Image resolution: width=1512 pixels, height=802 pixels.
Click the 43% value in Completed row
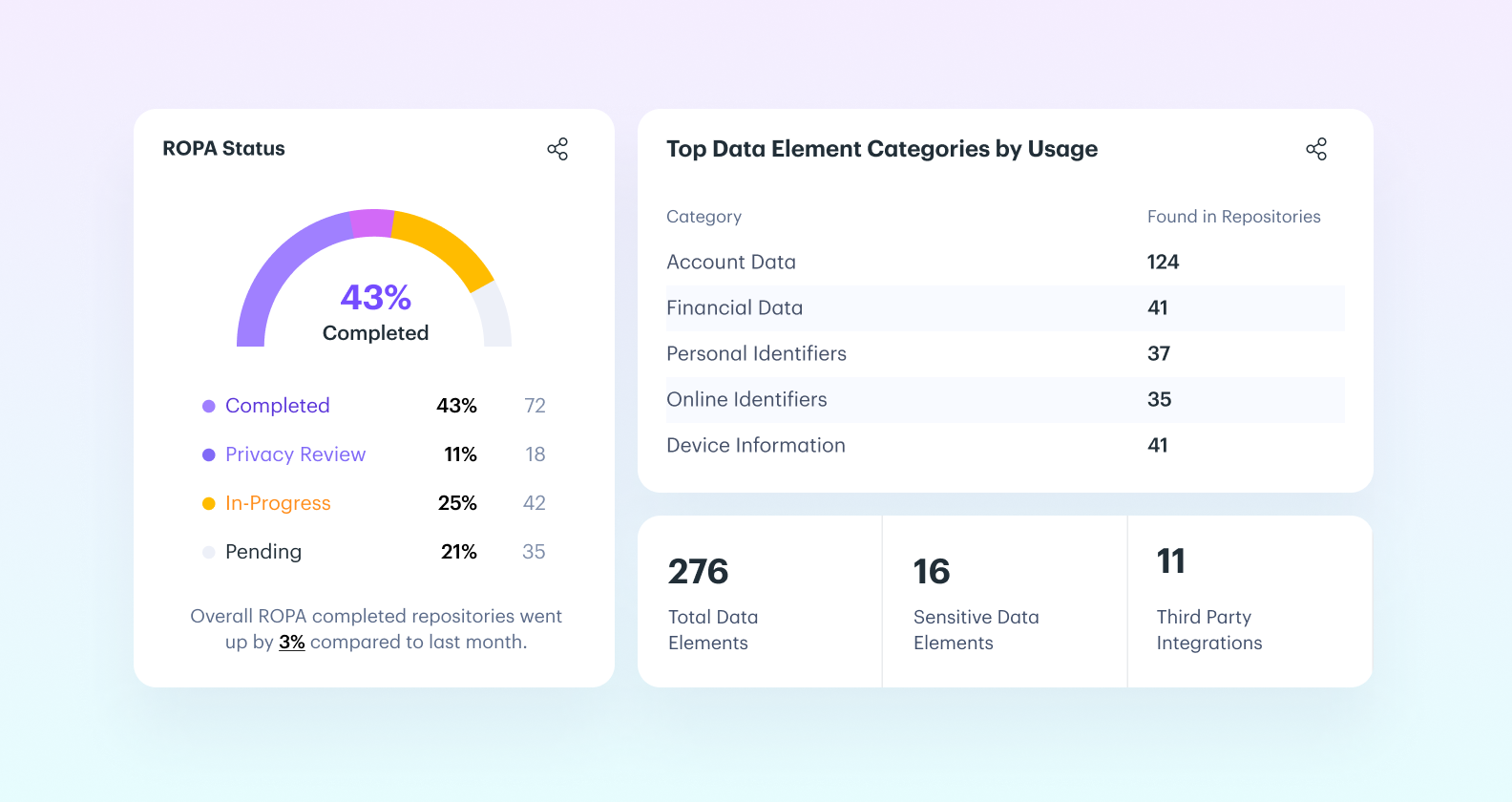click(x=457, y=406)
